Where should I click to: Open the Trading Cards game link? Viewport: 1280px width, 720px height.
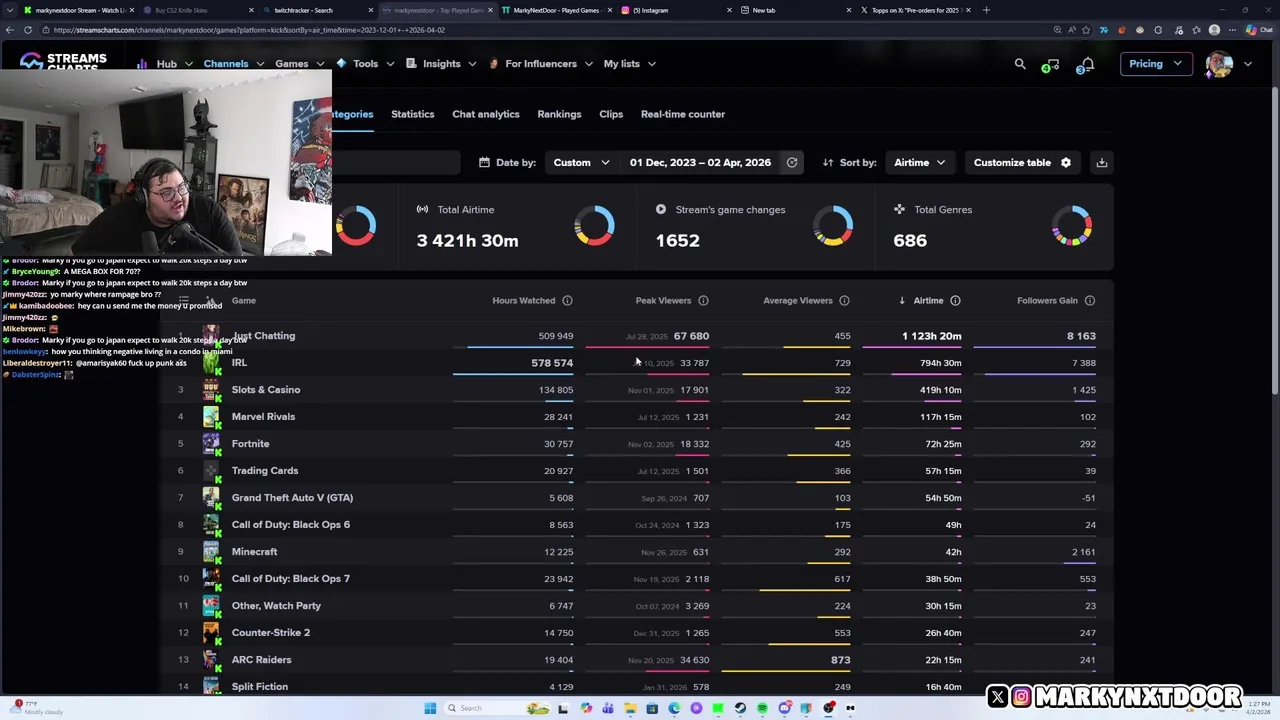pyautogui.click(x=265, y=471)
